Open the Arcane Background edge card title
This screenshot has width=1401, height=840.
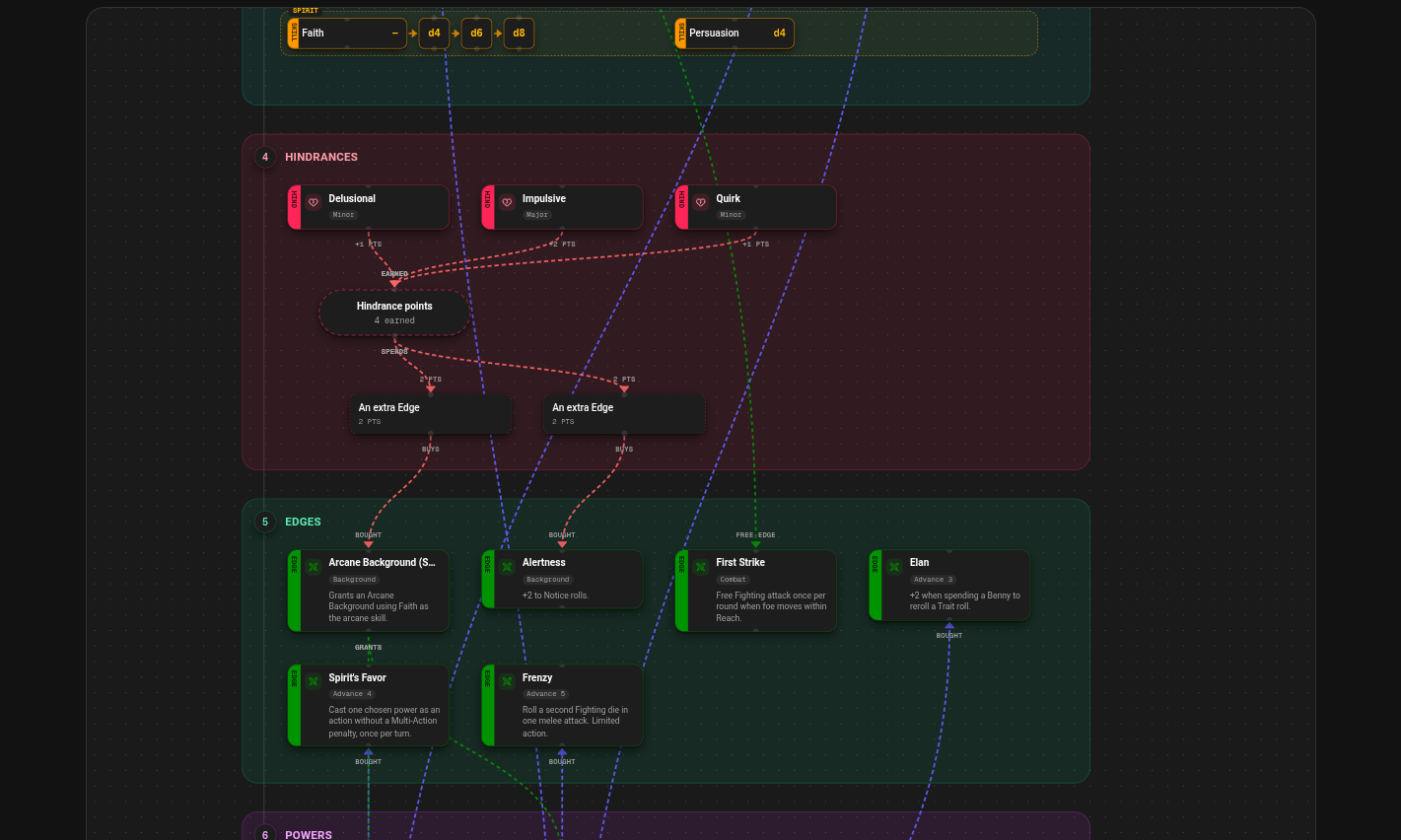(x=382, y=562)
